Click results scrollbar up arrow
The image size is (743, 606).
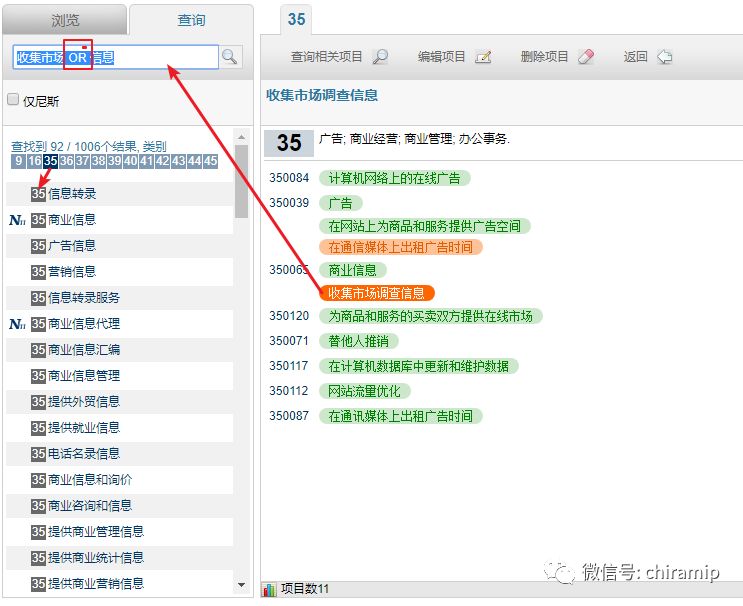pos(242,137)
